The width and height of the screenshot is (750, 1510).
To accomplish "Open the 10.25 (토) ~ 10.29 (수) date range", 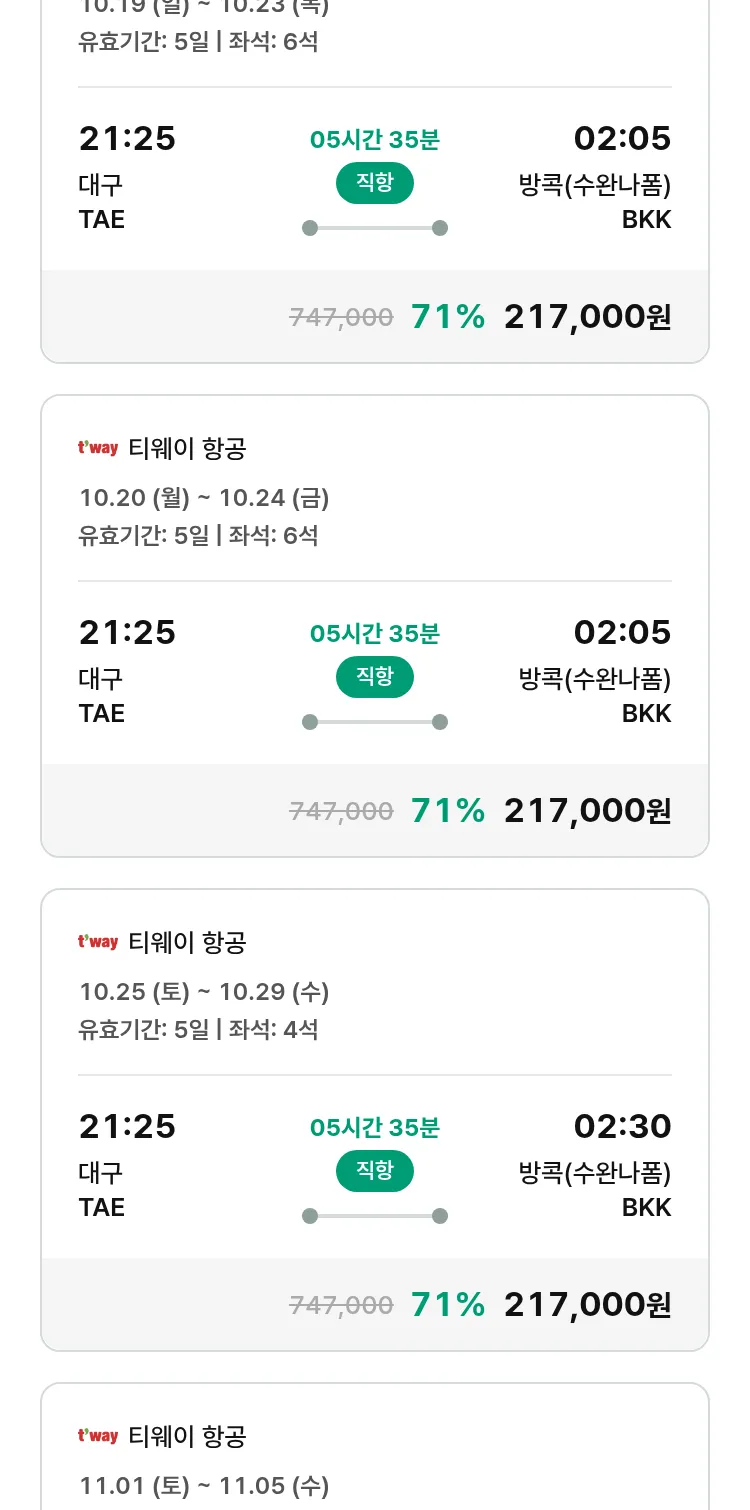I will click(204, 992).
